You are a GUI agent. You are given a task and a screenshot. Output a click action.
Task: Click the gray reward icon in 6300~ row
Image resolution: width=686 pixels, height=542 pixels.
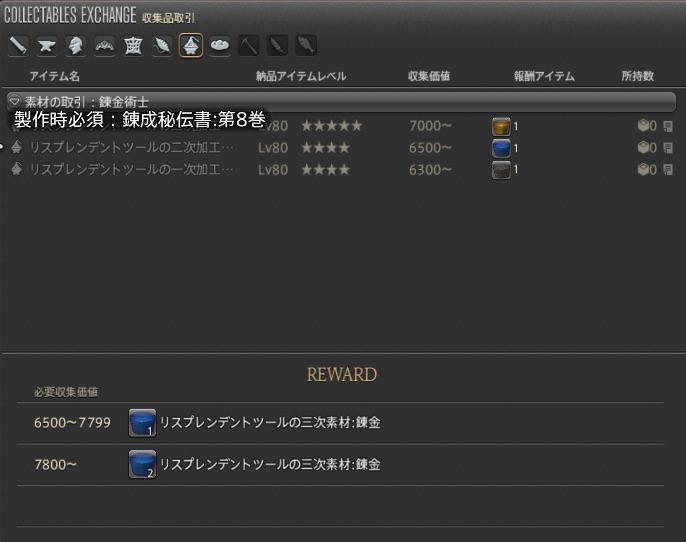(501, 170)
